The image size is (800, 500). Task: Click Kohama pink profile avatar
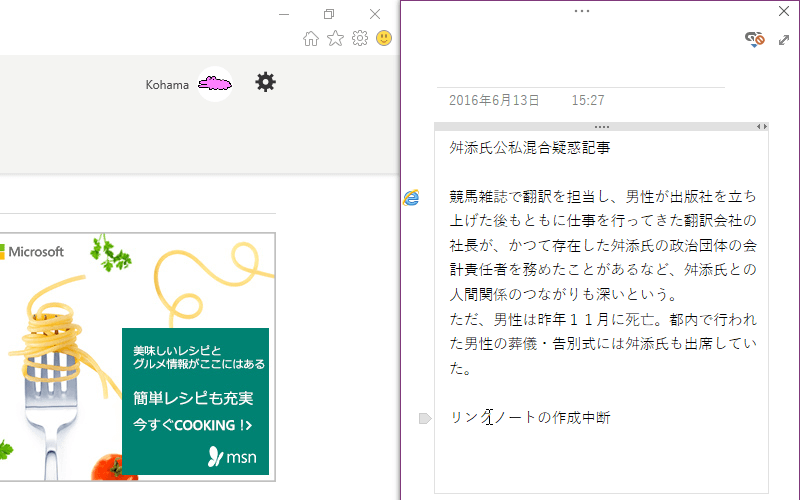coord(215,84)
